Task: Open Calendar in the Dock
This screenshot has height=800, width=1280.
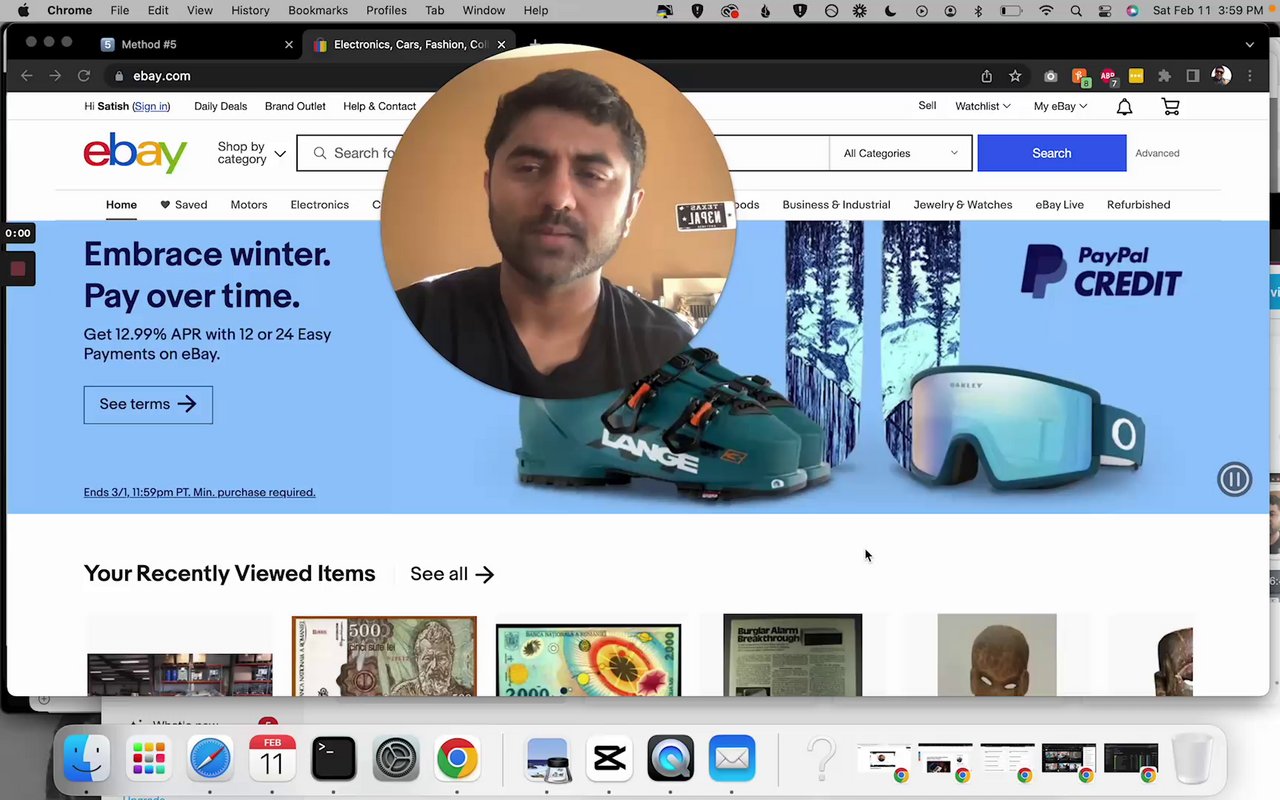Action: (x=272, y=760)
